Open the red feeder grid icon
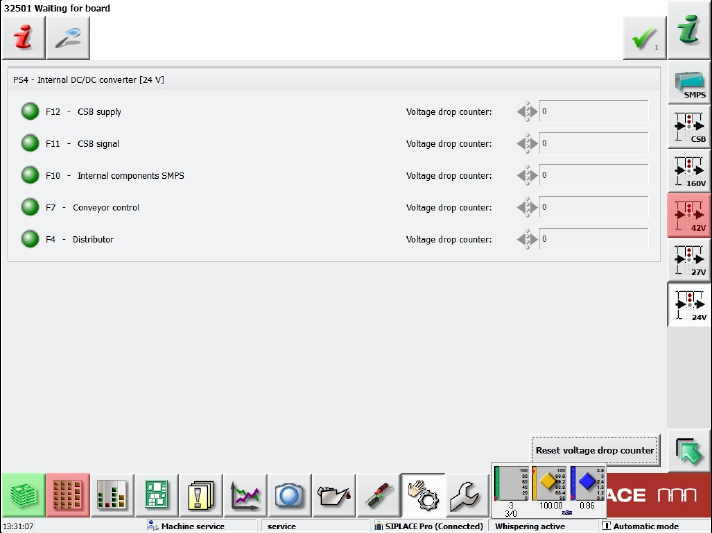 point(68,495)
